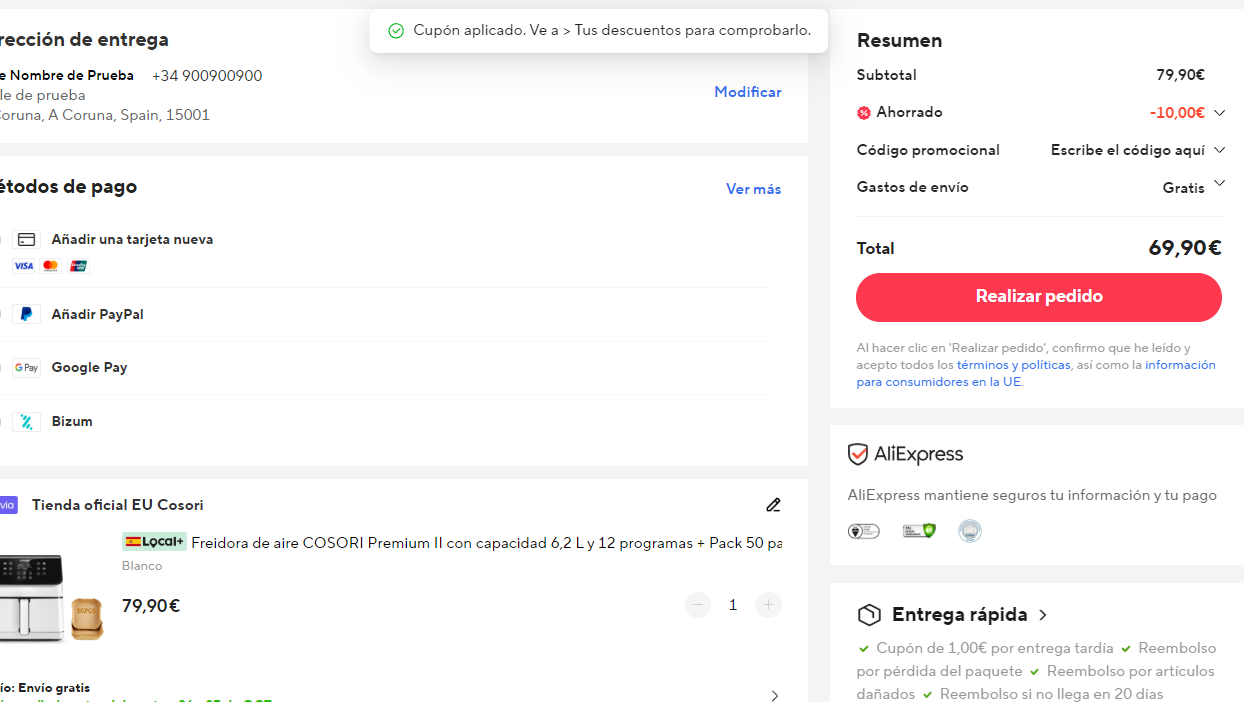
Task: Increase product quantity with plus button
Action: (768, 605)
